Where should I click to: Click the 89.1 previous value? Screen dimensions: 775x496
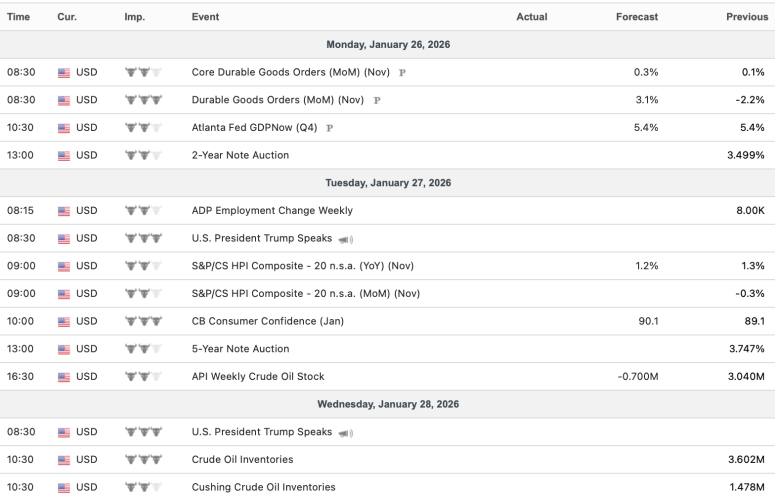coord(755,321)
